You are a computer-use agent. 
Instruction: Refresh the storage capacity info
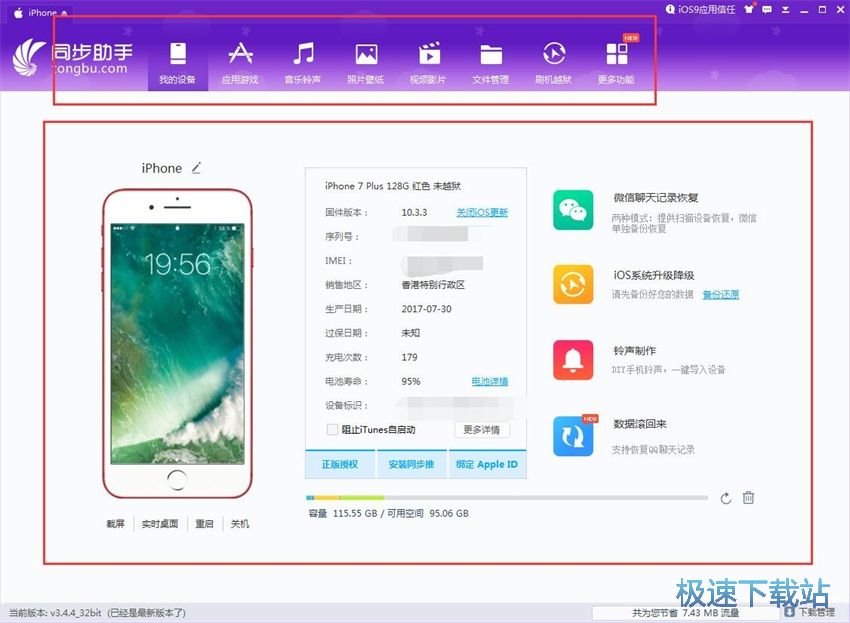pos(726,498)
